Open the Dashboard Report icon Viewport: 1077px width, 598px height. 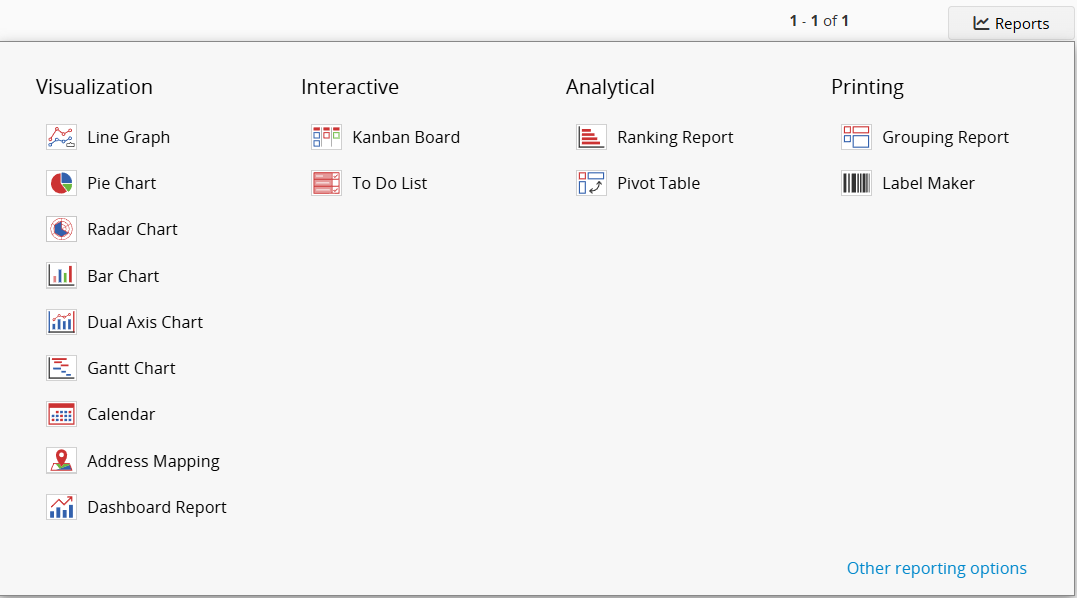click(x=61, y=507)
